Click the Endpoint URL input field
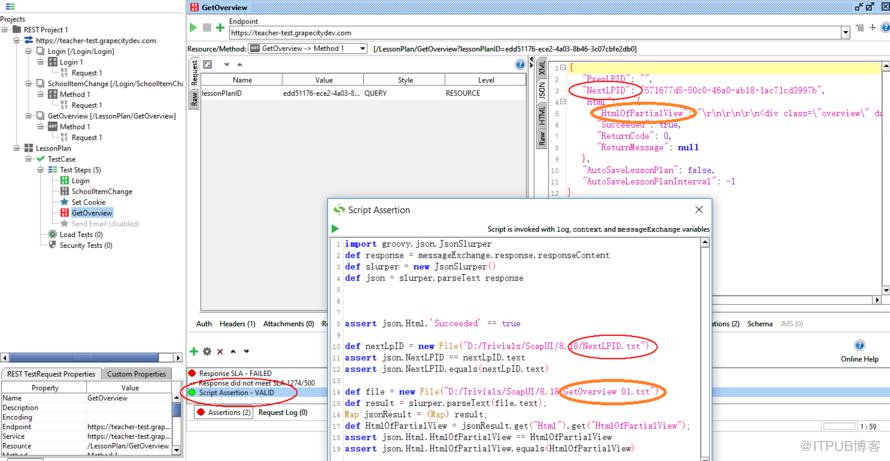This screenshot has width=890, height=461. coord(535,33)
